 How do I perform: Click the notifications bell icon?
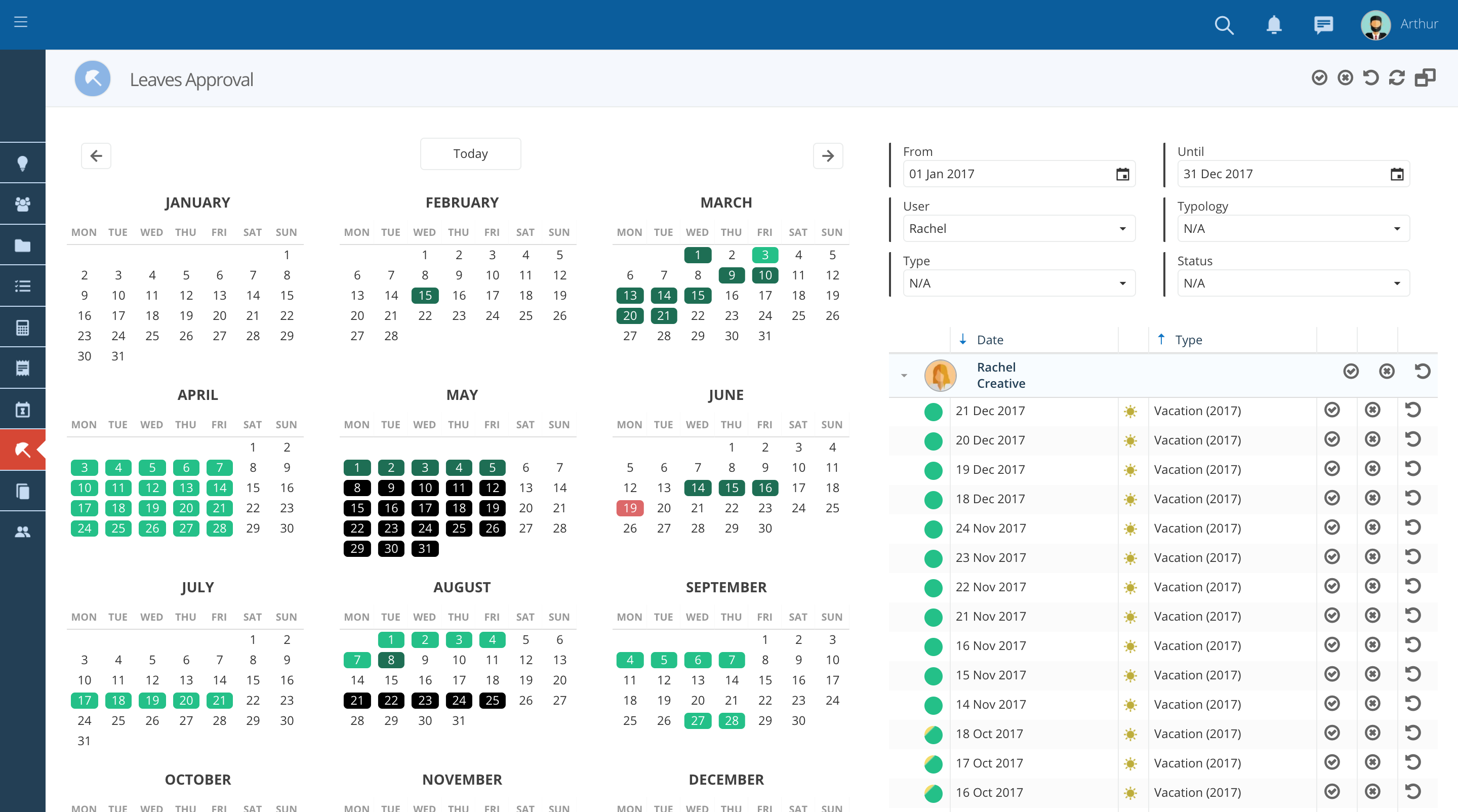(x=1274, y=25)
